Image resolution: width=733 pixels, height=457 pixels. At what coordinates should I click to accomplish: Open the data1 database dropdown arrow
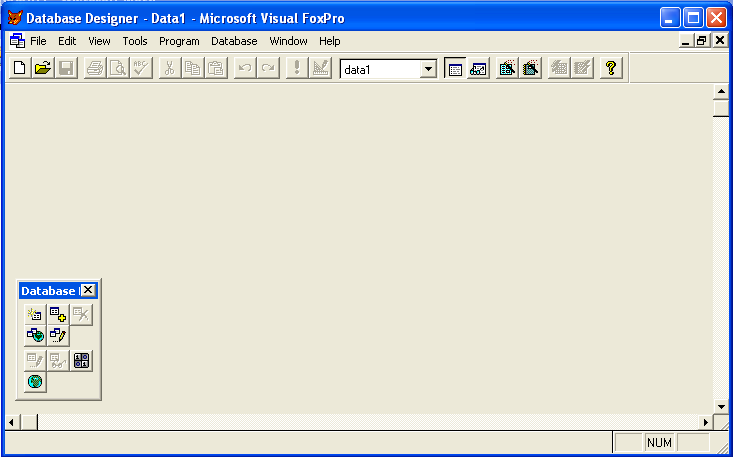[428, 70]
